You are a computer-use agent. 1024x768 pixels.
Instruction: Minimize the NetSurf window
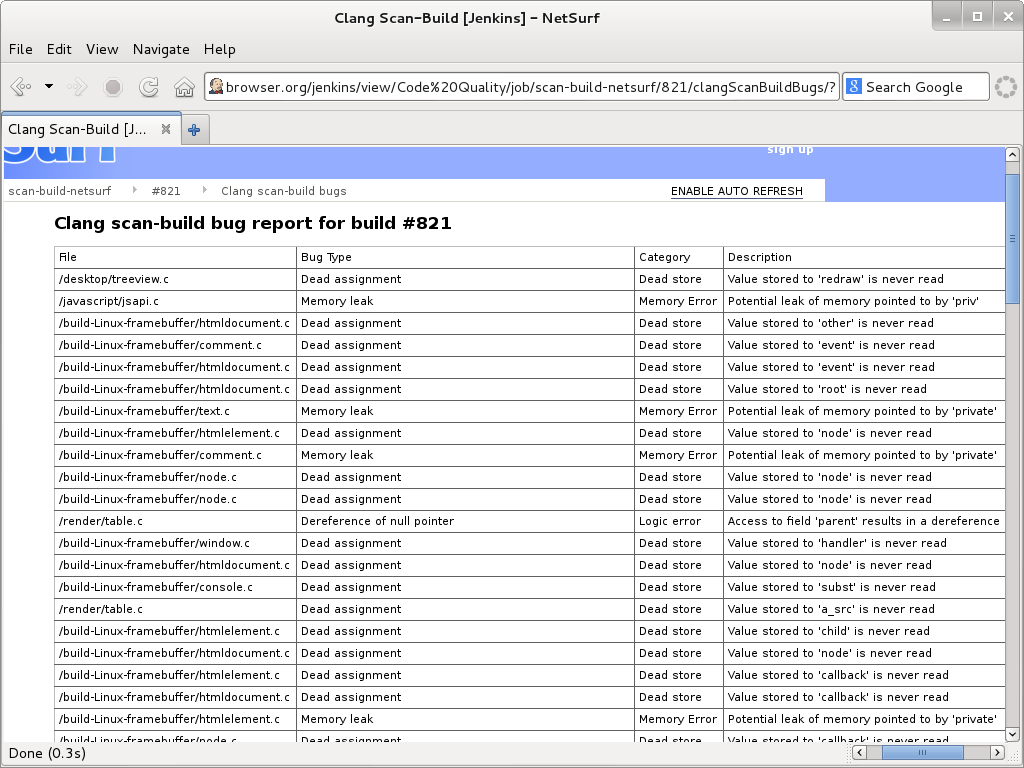pos(947,16)
